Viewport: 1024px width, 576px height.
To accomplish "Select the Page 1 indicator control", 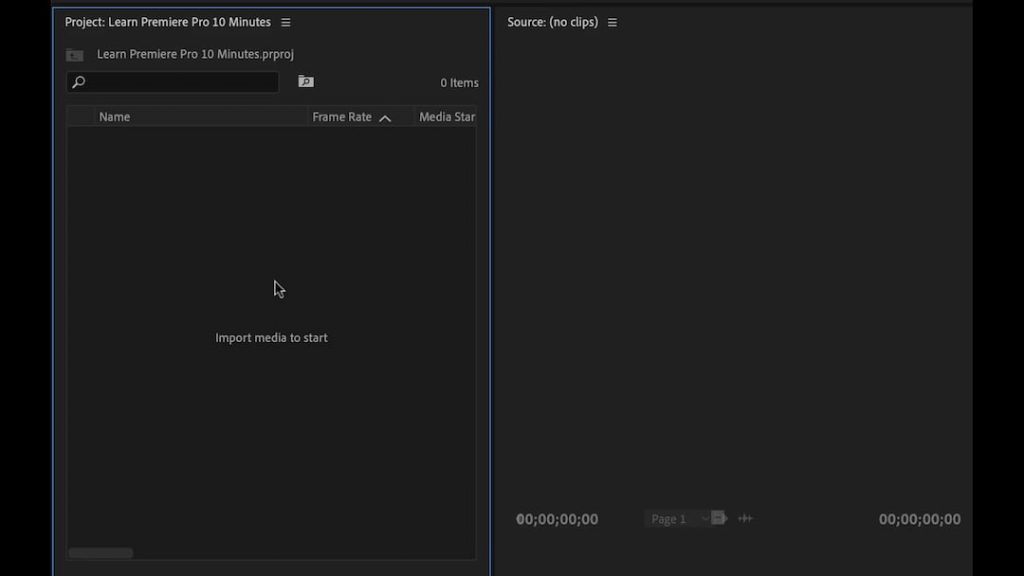I will 668,518.
